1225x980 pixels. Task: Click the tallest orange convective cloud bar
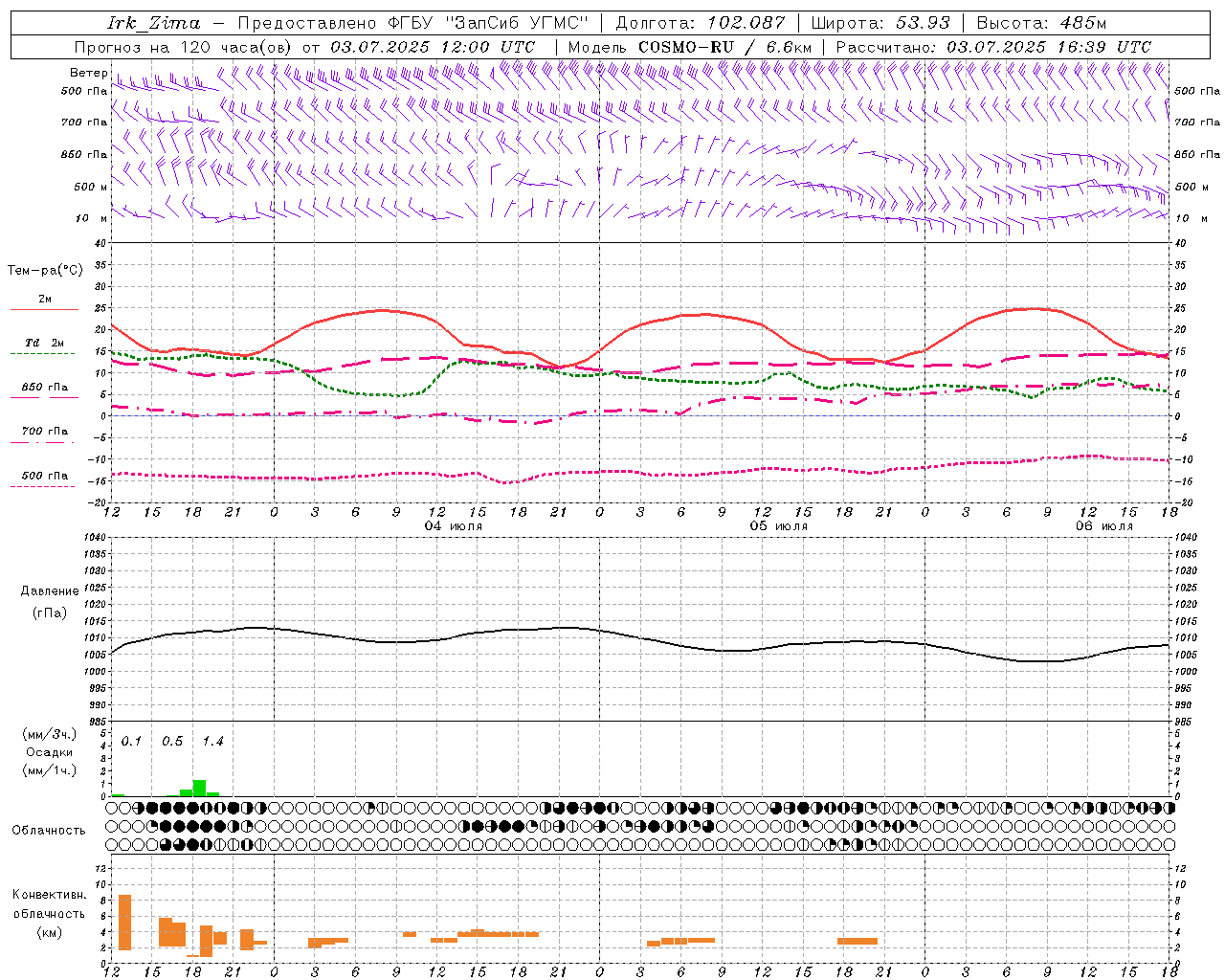point(124,923)
